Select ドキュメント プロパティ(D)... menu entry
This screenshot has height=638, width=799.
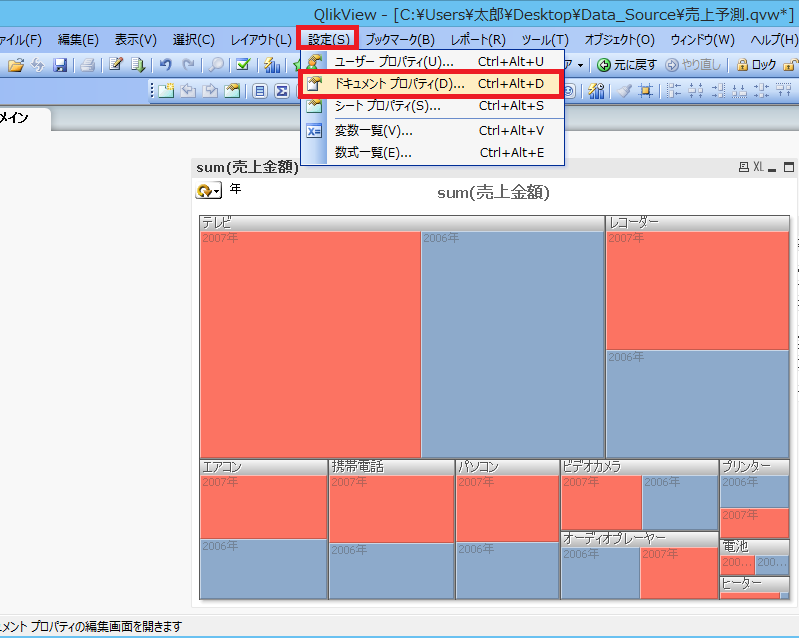point(400,84)
